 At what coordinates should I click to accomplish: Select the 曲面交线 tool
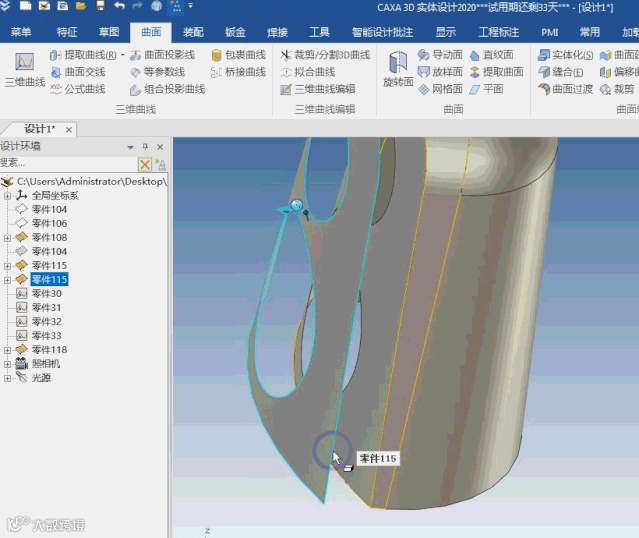tap(78, 72)
